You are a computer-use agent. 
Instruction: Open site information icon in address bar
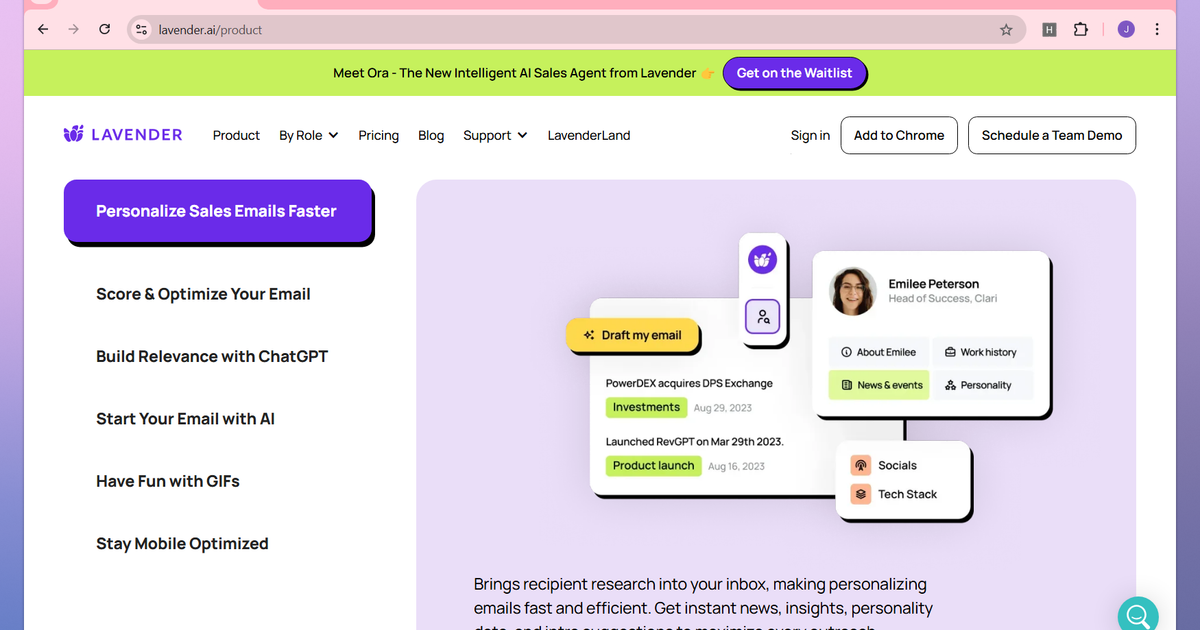point(142,30)
